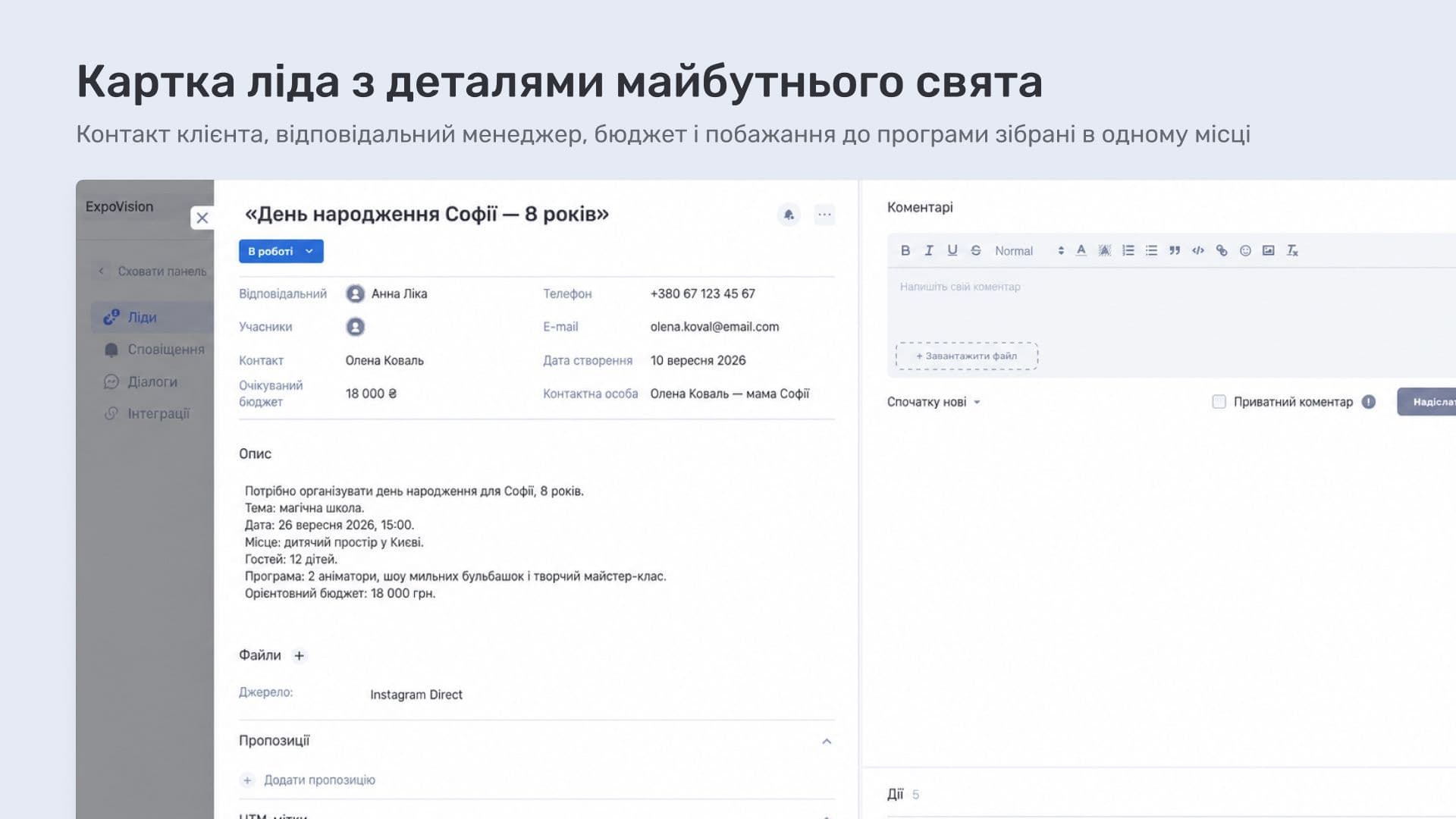Insert a hyperlink in comment
The image size is (1456, 819).
point(1222,251)
